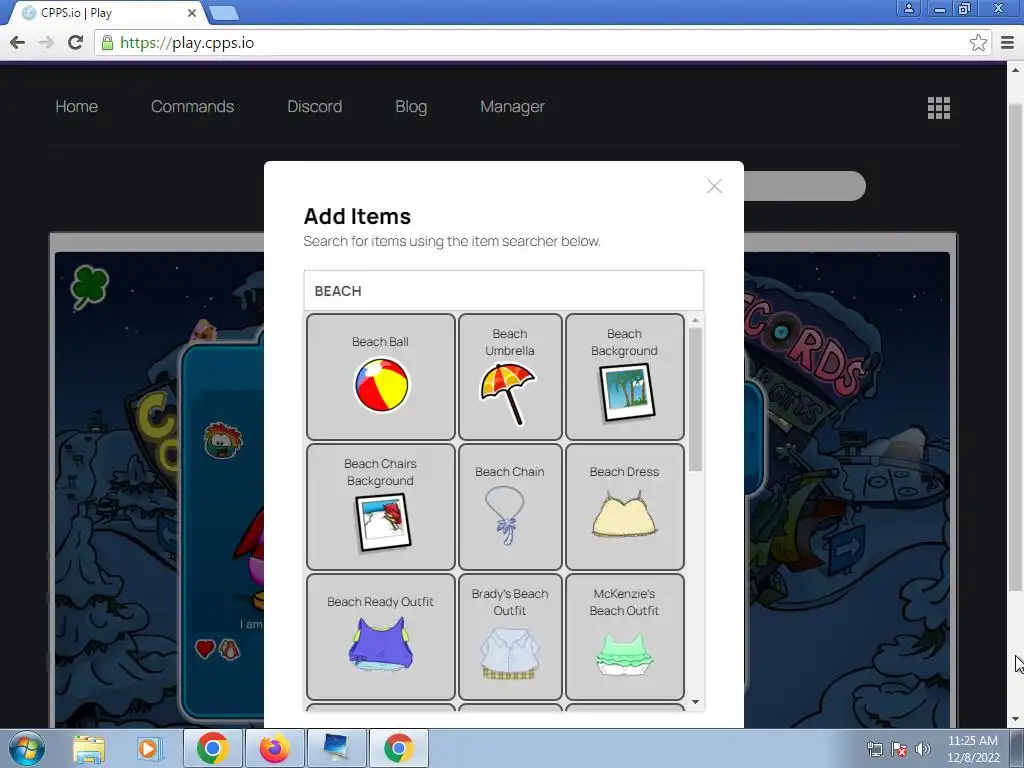This screenshot has width=1024, height=768.
Task: Click the penguin buddy icon on player card
Action: coord(229,648)
